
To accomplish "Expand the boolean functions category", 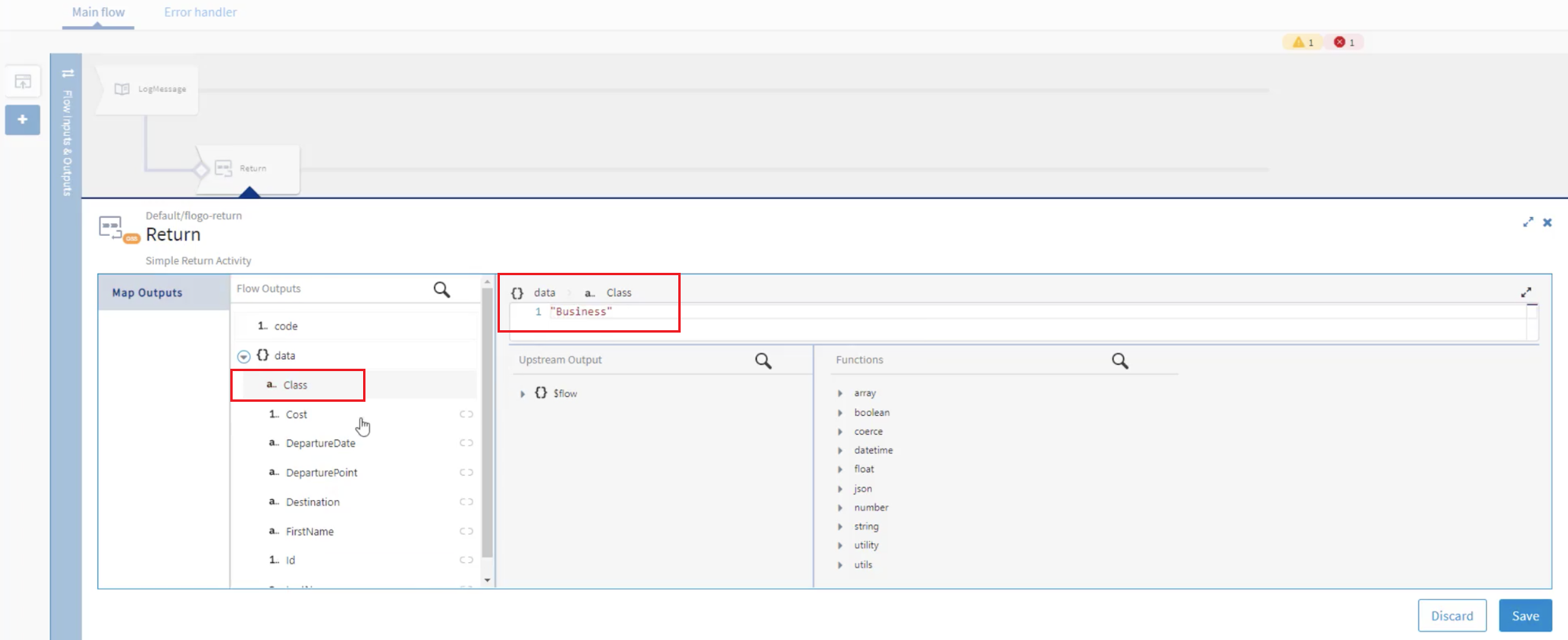I will click(x=840, y=413).
